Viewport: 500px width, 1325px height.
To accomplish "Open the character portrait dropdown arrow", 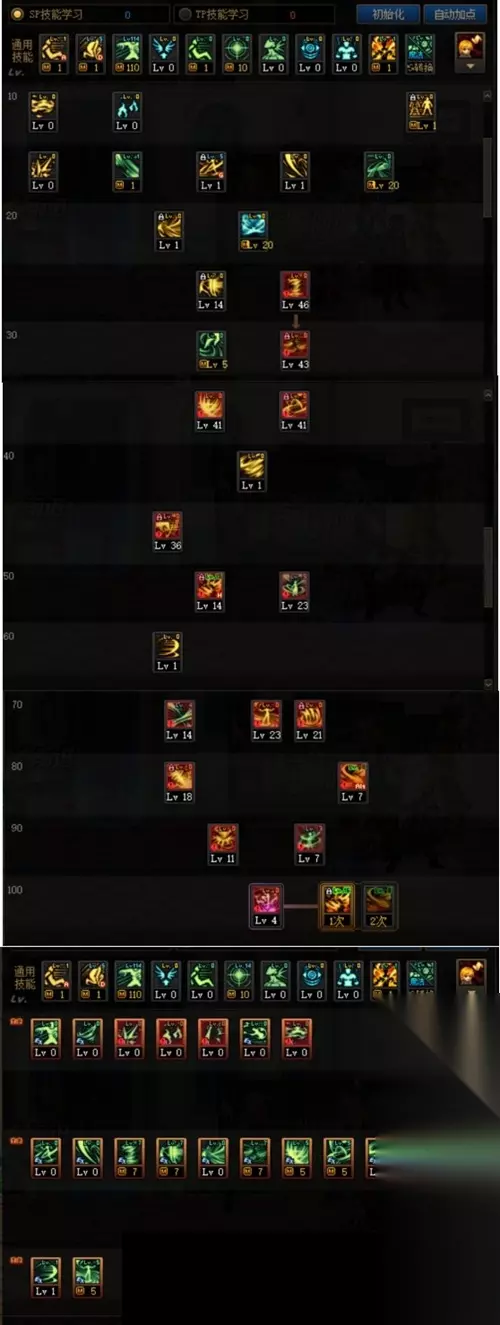I will 470,66.
